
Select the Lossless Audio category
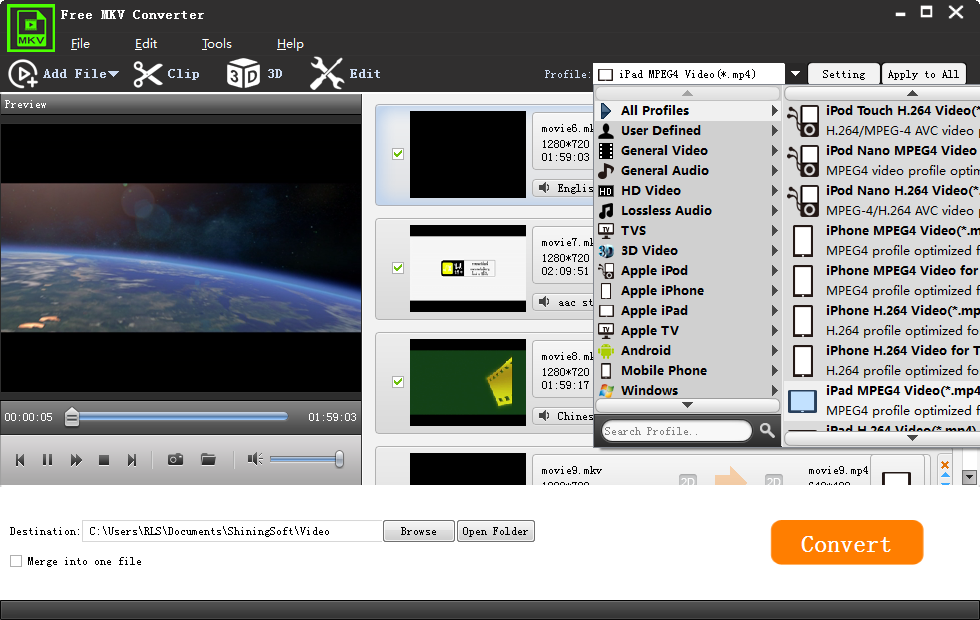[688, 211]
